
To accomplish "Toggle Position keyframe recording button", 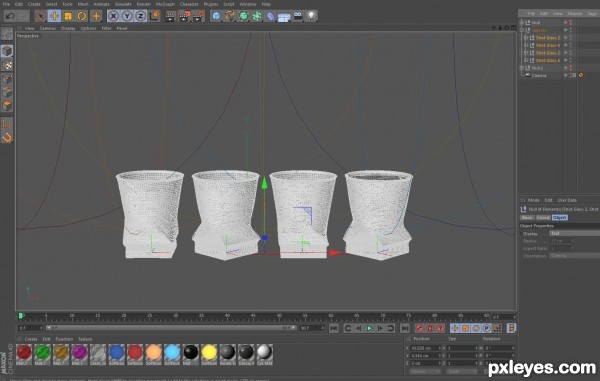I will (455, 328).
